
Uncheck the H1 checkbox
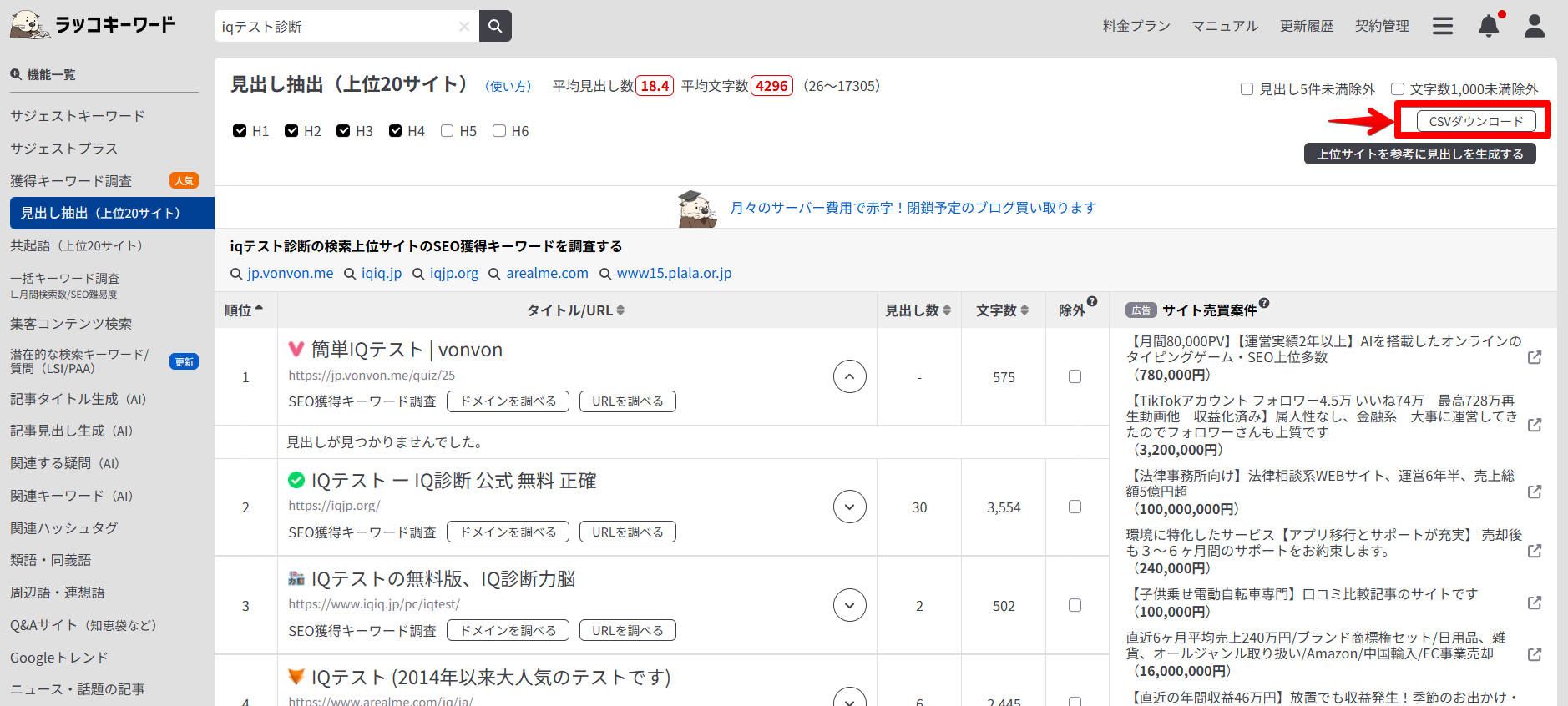240,131
